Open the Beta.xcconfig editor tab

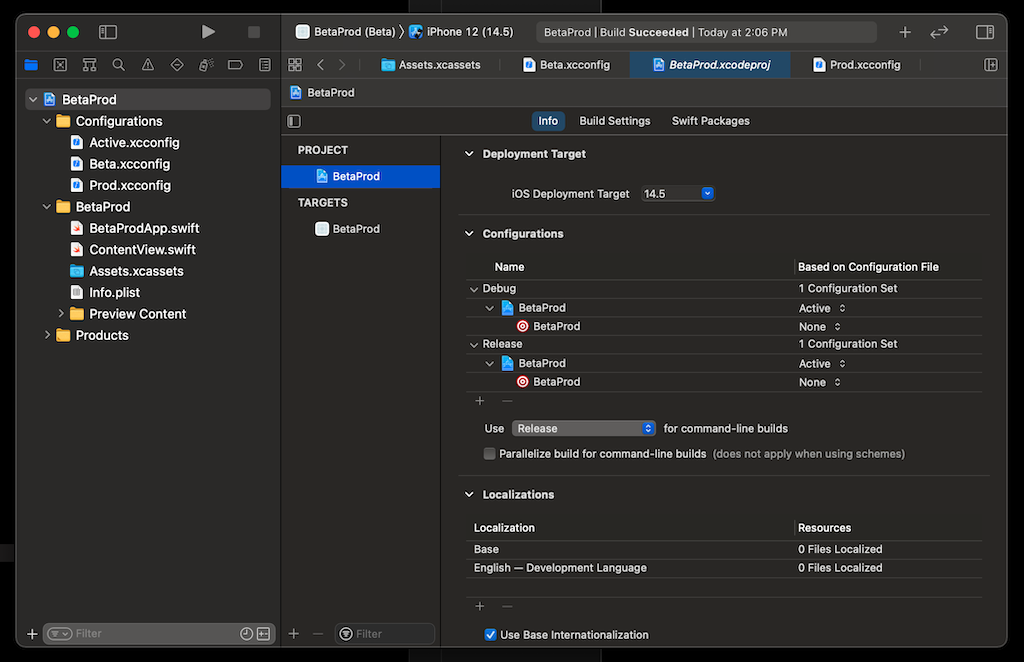(x=566, y=65)
